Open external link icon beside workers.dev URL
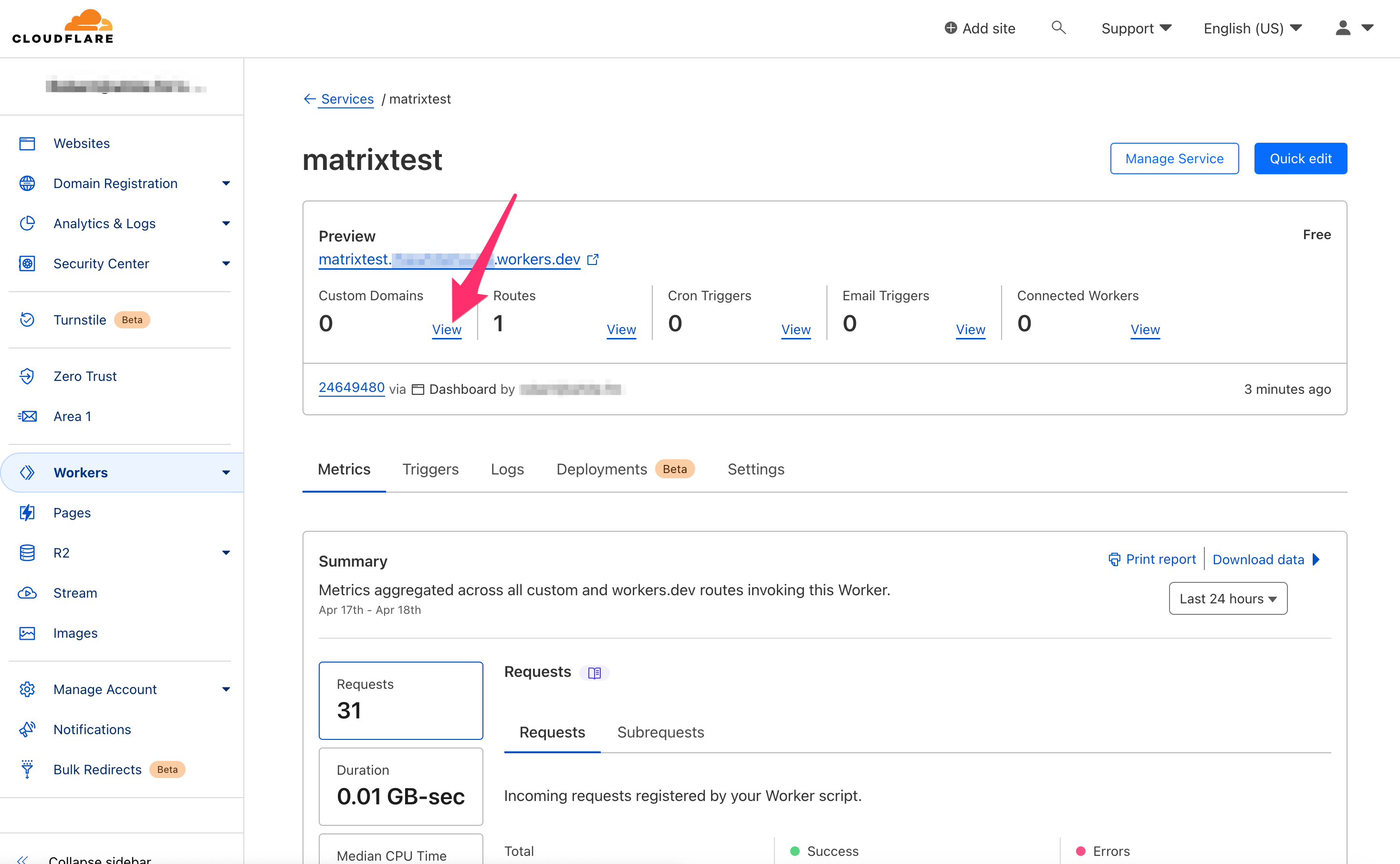Image resolution: width=1400 pixels, height=864 pixels. (593, 259)
